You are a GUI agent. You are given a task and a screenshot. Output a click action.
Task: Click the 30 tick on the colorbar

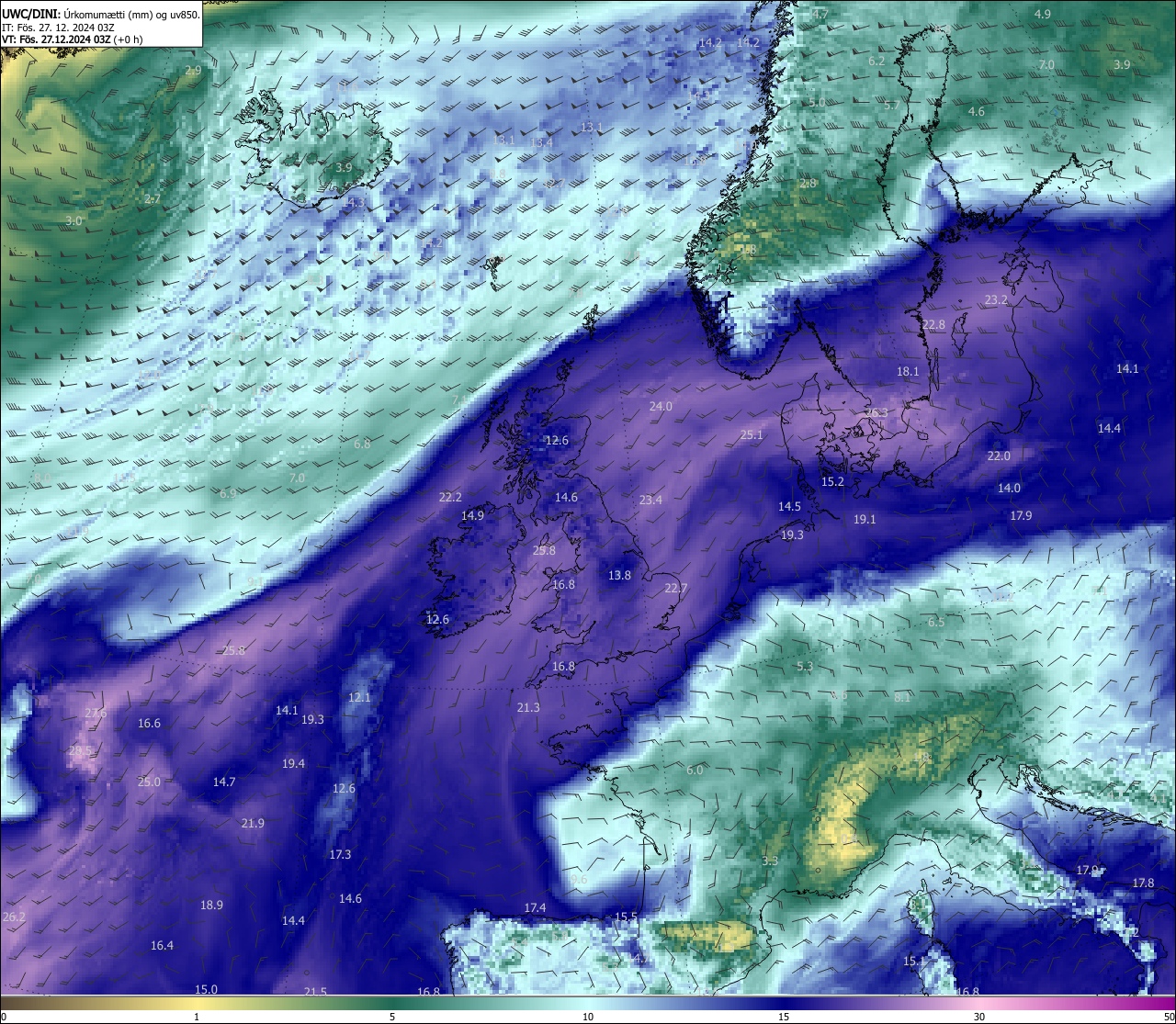point(979,1017)
